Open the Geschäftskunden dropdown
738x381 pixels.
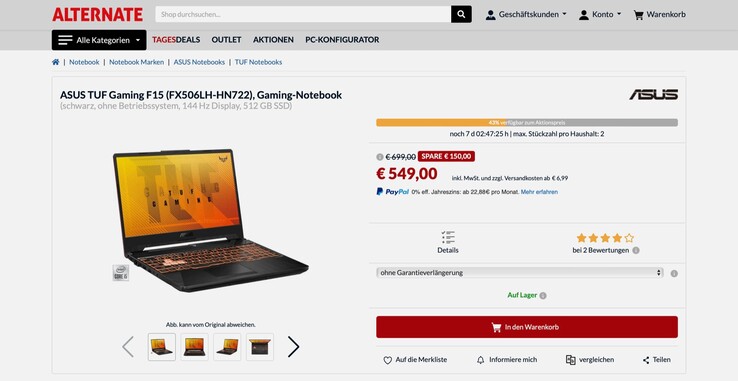[x=526, y=15]
